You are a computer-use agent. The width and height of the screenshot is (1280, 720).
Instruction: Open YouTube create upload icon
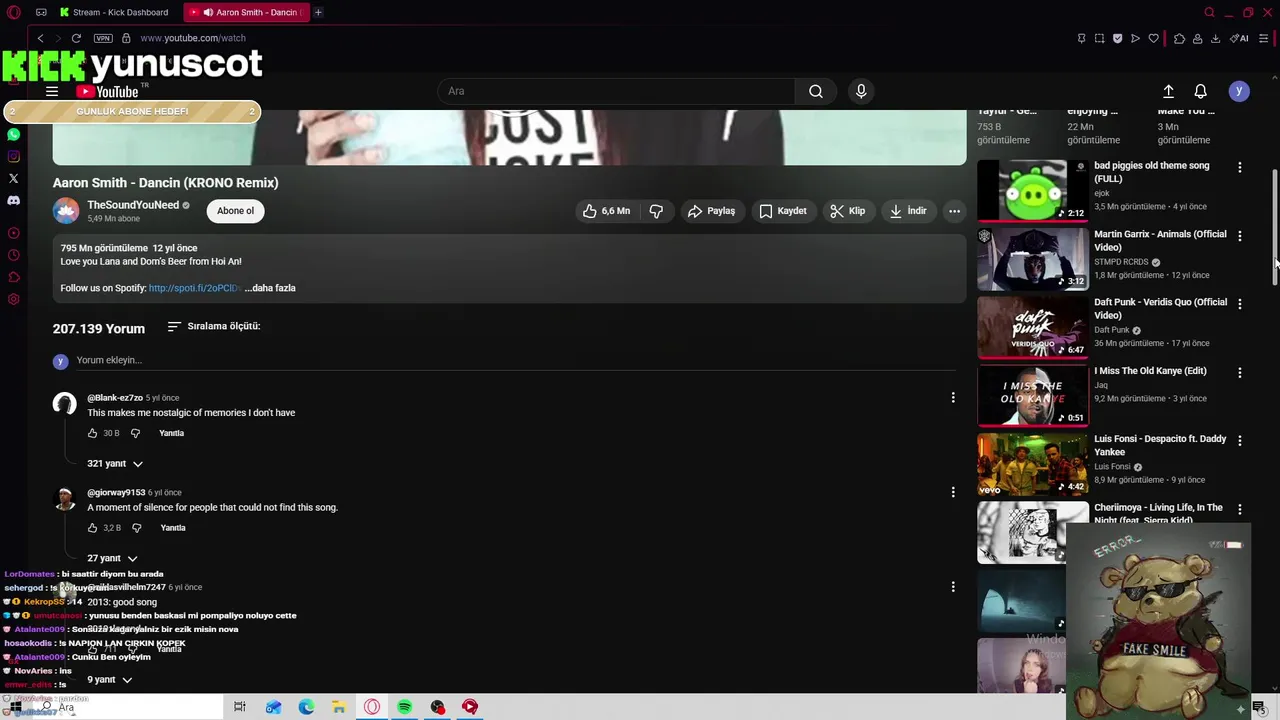(x=1168, y=91)
